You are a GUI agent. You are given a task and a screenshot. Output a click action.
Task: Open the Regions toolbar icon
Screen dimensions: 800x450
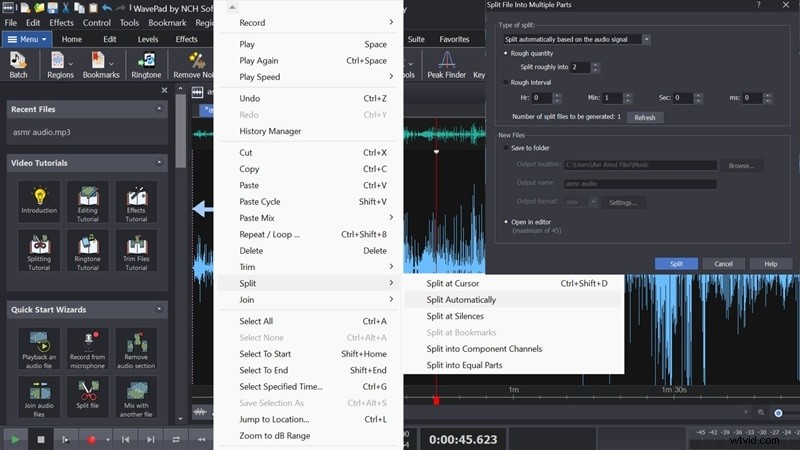click(x=60, y=65)
